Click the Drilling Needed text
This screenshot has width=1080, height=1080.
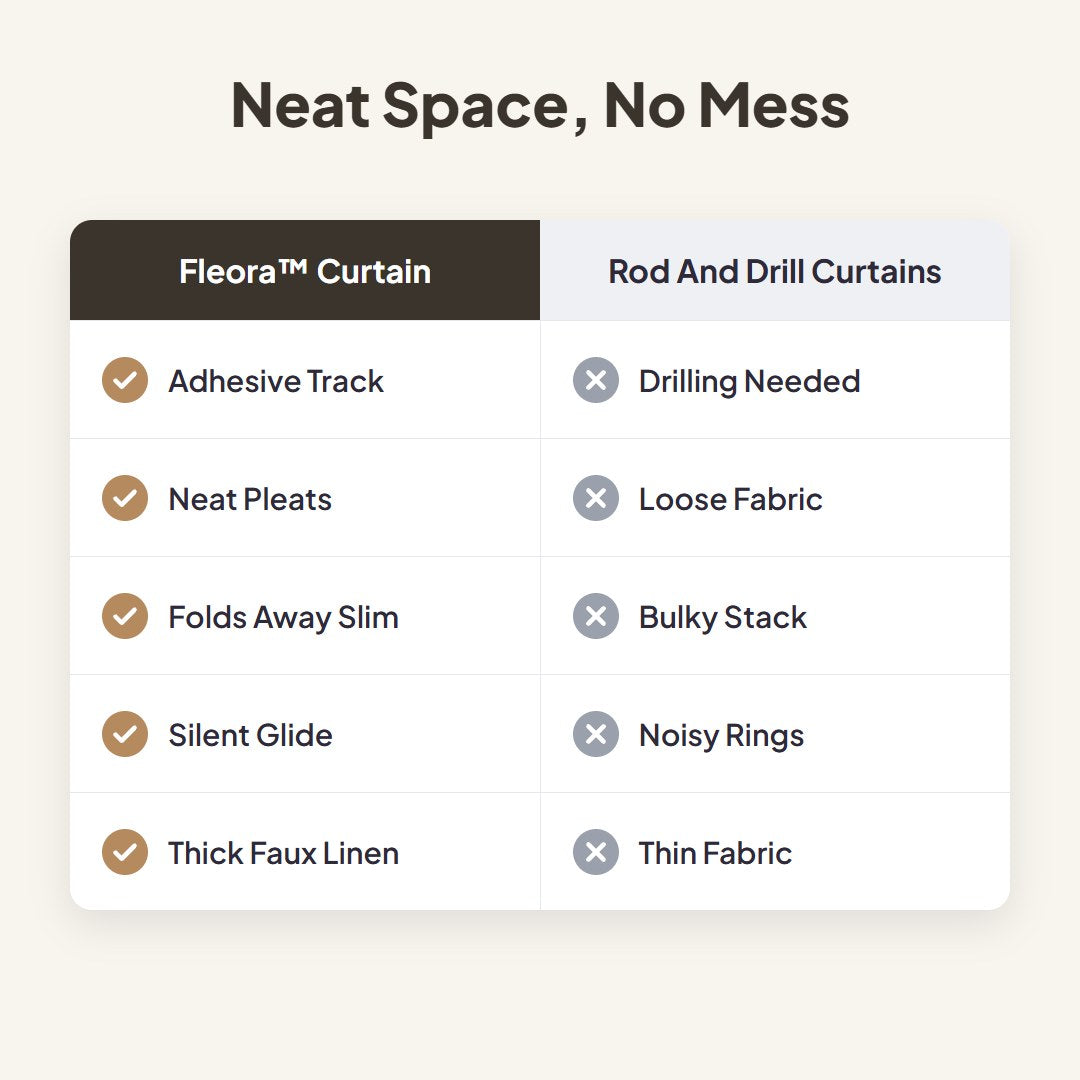[749, 382]
